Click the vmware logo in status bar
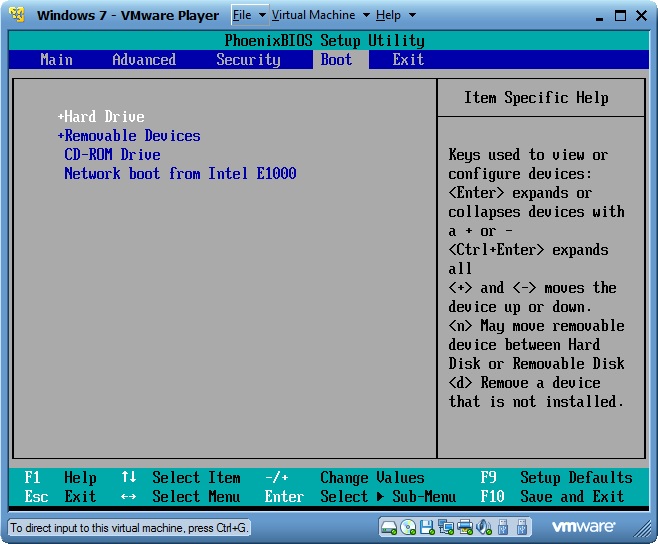Screen dimensions: 658x544 [x=584, y=527]
